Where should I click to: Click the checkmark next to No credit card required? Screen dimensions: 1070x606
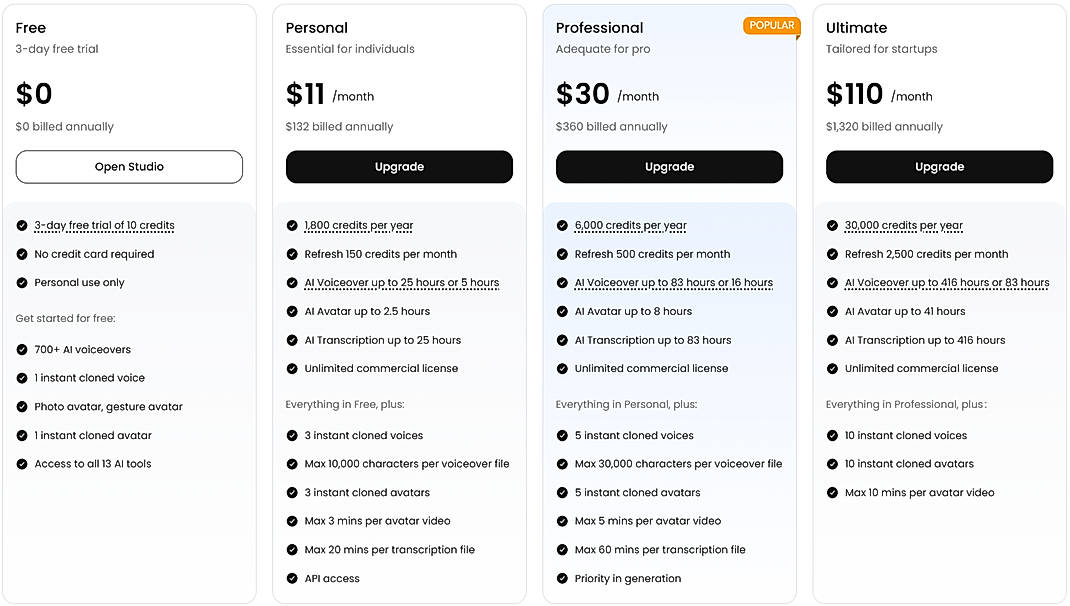[22, 254]
